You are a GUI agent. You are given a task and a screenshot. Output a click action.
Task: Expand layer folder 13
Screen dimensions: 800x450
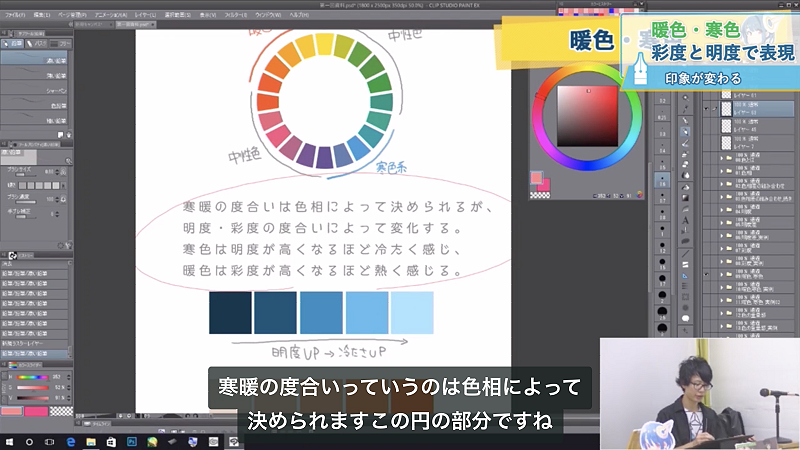click(722, 326)
